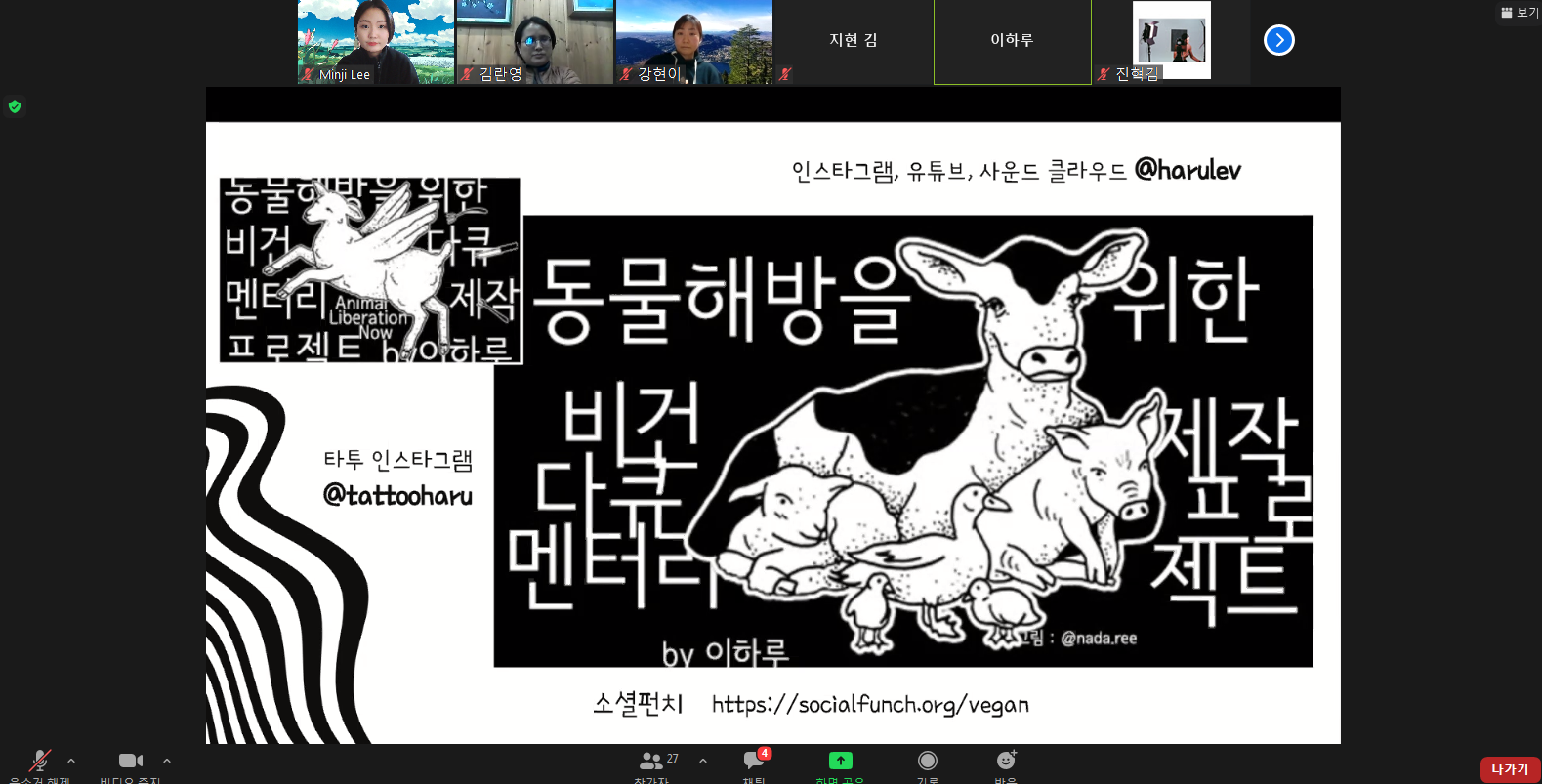Screen dimensions: 1542x784
Task: Open video options arrow beside the camera
Action: point(167,761)
